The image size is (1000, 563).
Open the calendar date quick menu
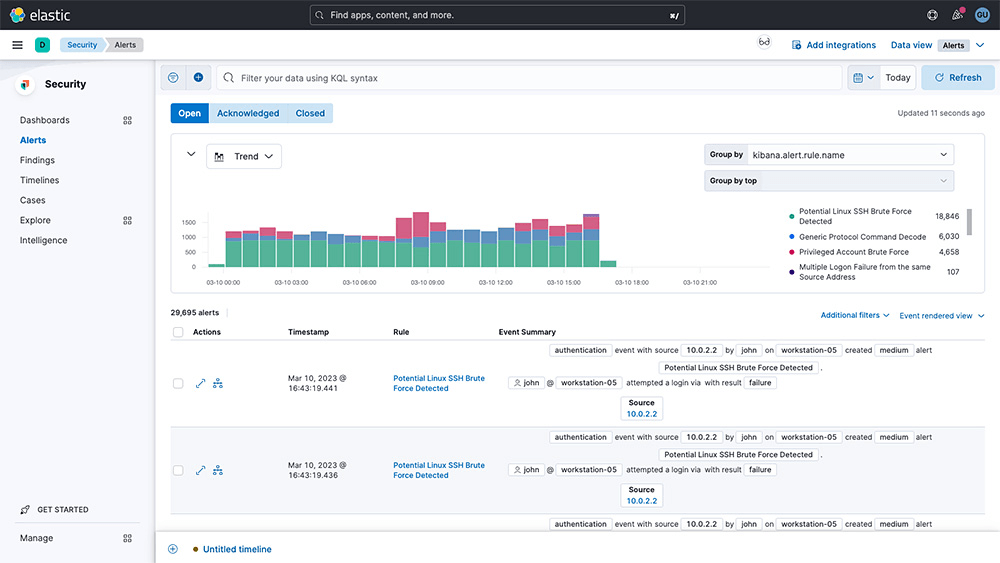864,78
